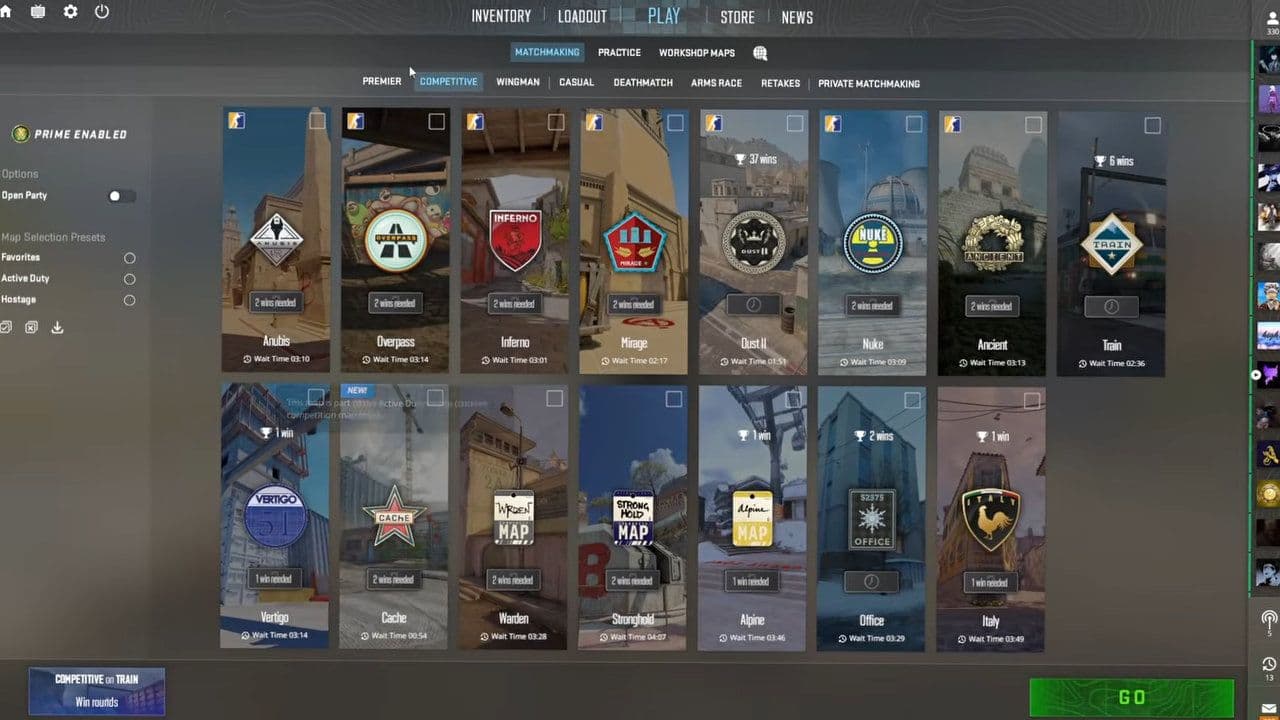Open the Inventory menu
Image resolution: width=1280 pixels, height=720 pixels.
501,17
